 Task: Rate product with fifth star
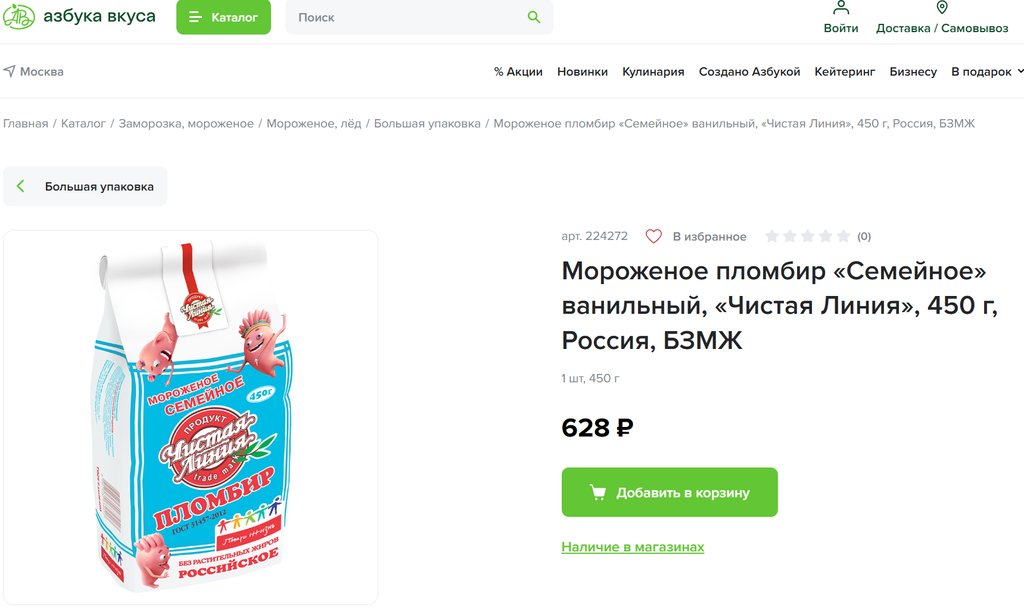(x=843, y=237)
